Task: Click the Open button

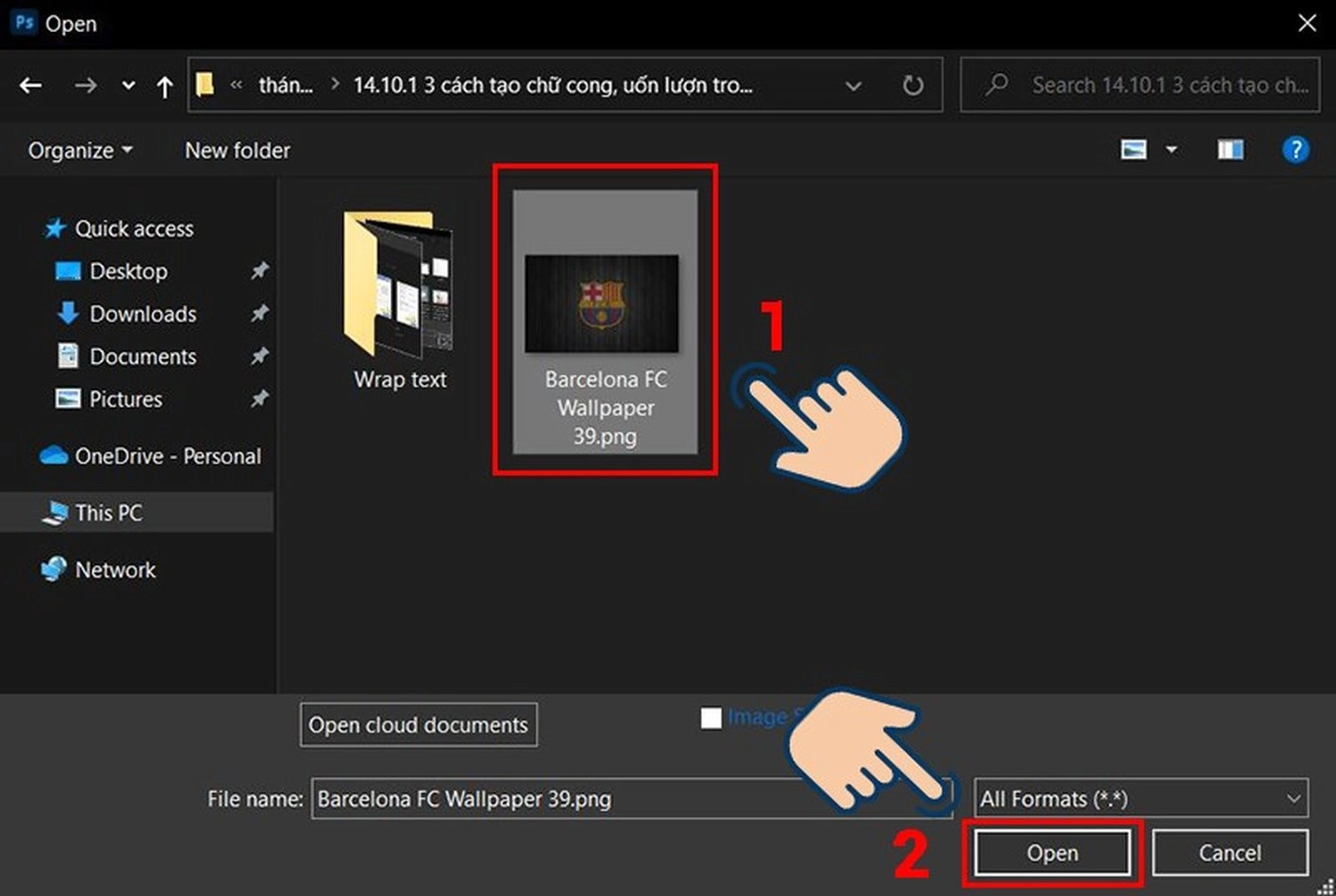Action: pyautogui.click(x=1052, y=853)
